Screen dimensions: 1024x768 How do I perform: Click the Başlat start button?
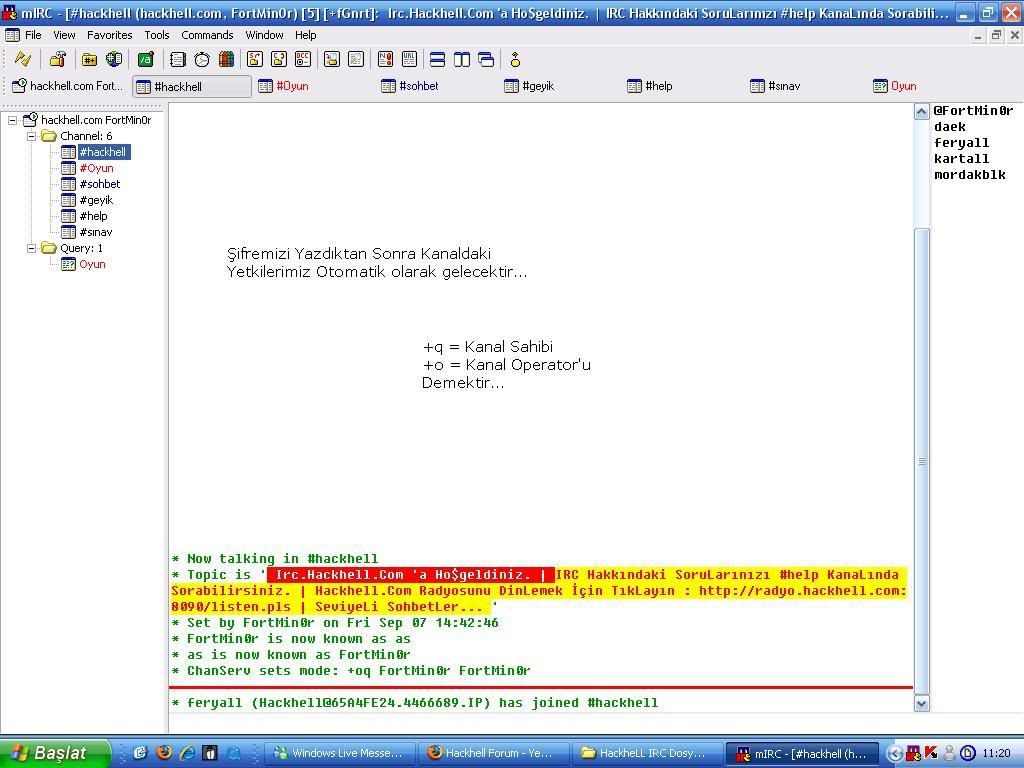pos(54,753)
